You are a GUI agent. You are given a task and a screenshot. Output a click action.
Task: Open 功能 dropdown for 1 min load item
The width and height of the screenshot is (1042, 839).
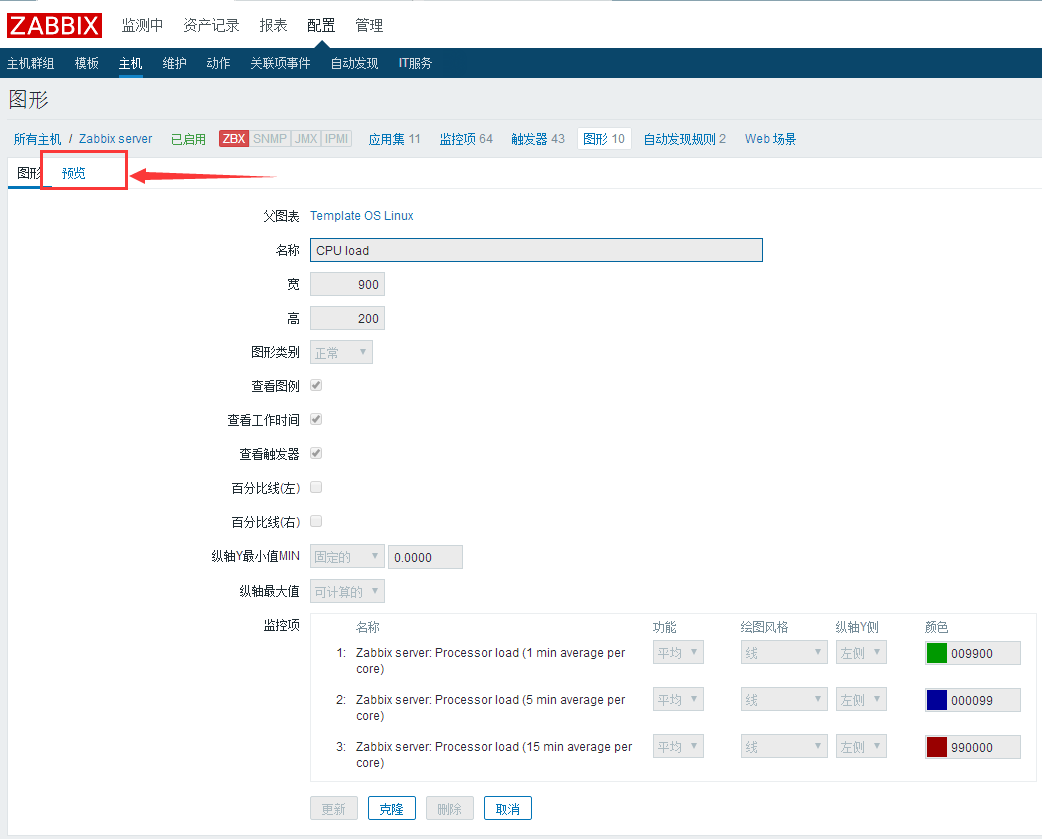point(678,652)
